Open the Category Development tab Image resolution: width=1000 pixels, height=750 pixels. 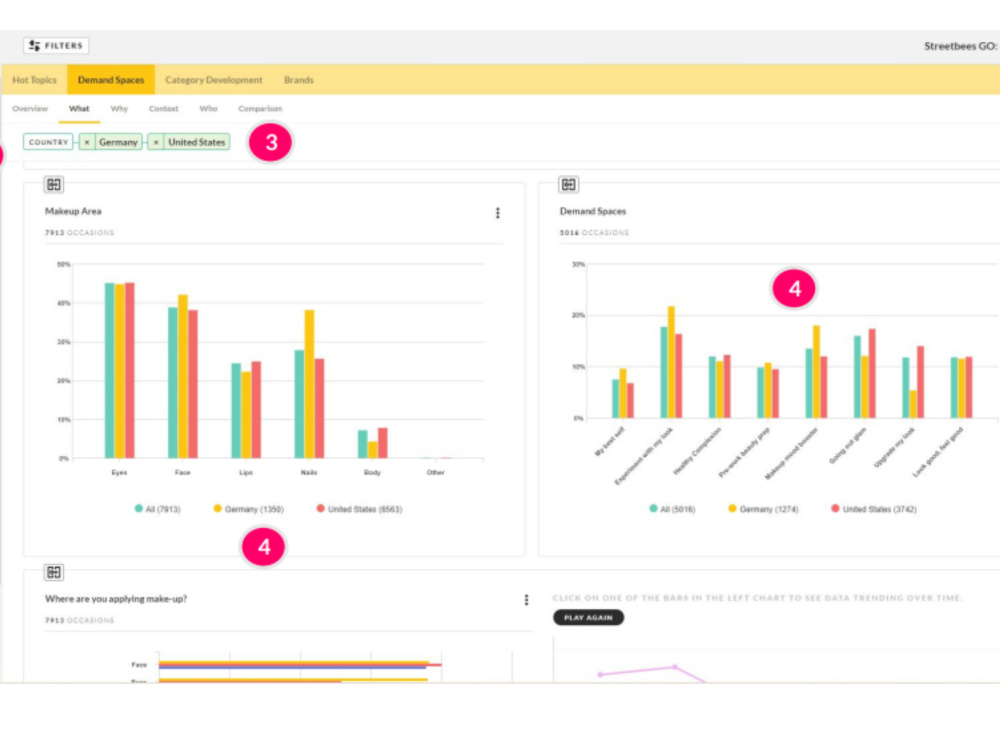(x=214, y=80)
